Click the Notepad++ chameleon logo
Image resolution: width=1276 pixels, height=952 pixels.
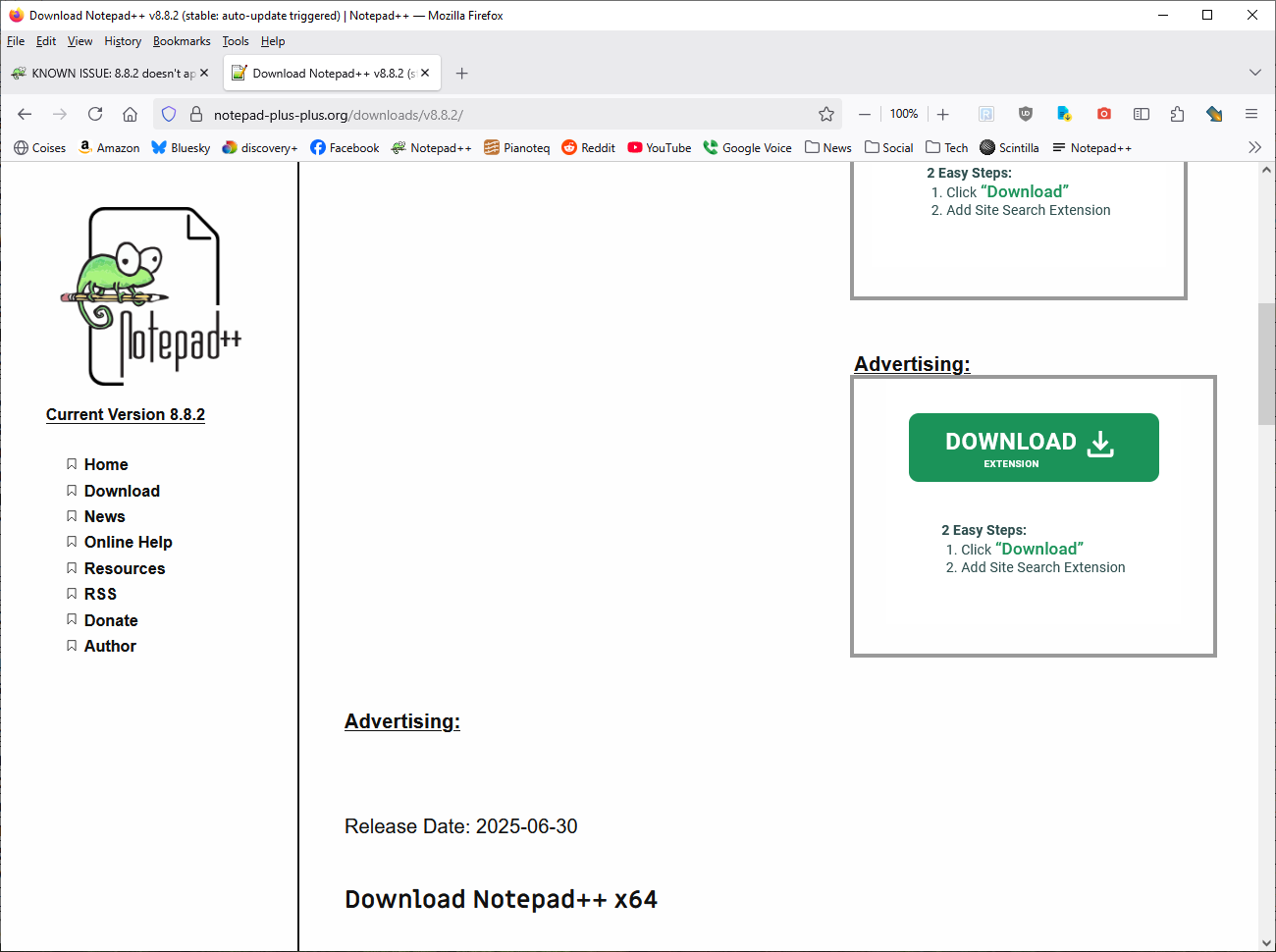[x=151, y=295]
